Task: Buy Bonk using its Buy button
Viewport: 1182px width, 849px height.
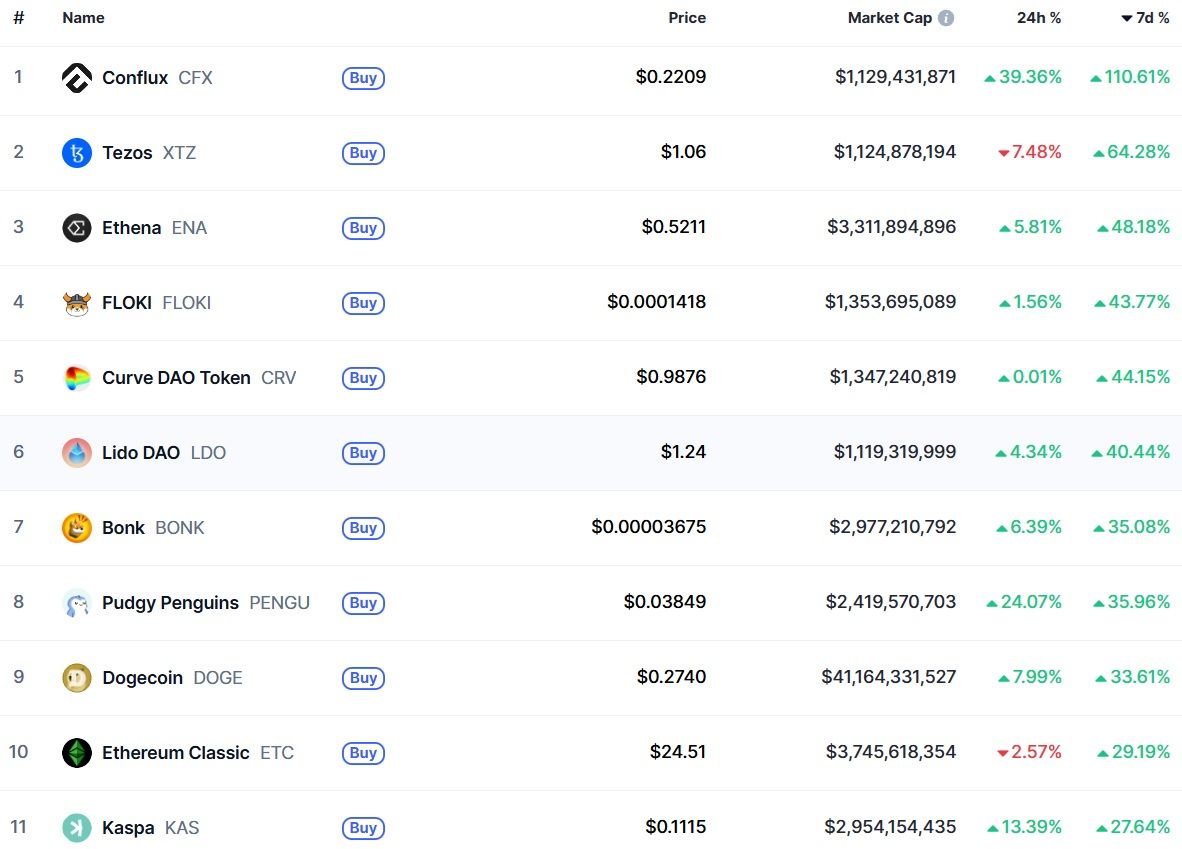Action: tap(363, 528)
